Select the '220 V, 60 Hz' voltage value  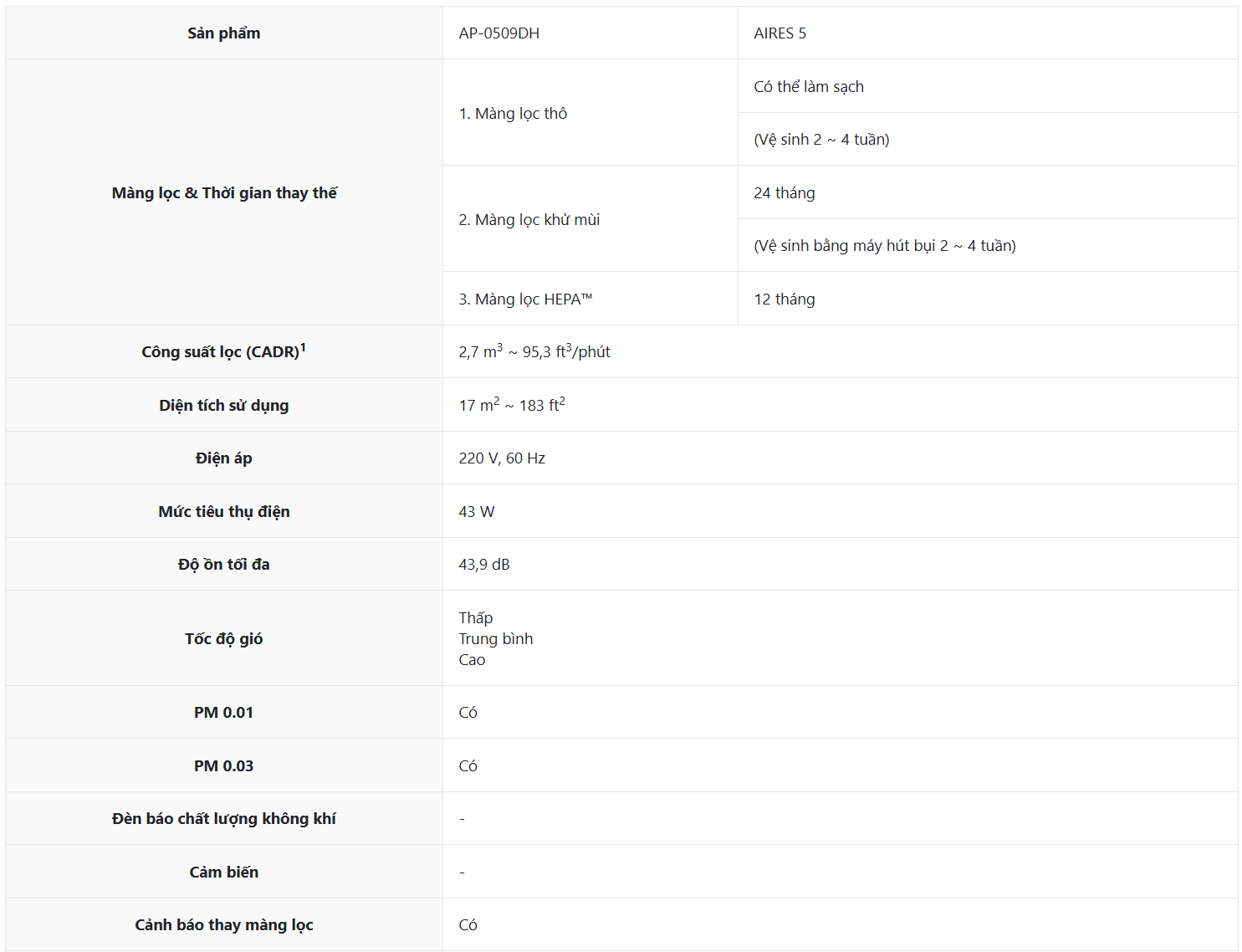[501, 458]
